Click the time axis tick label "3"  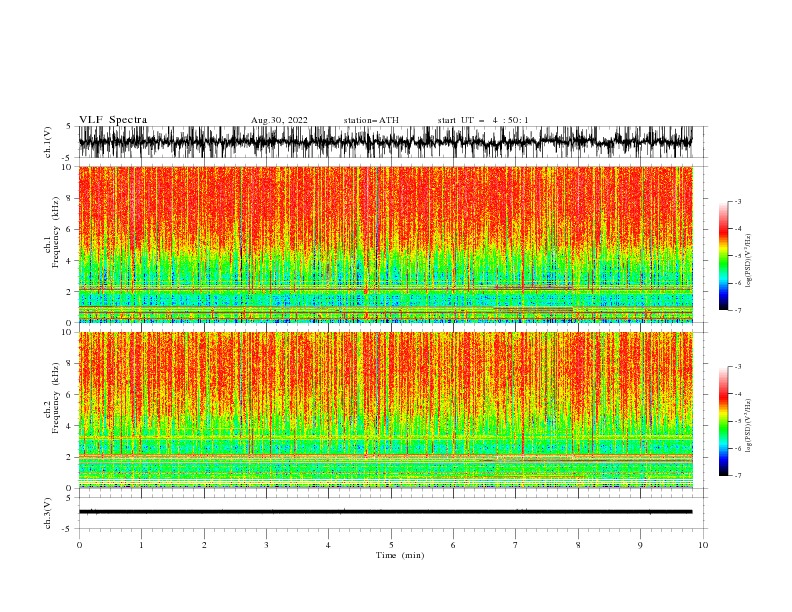point(266,545)
